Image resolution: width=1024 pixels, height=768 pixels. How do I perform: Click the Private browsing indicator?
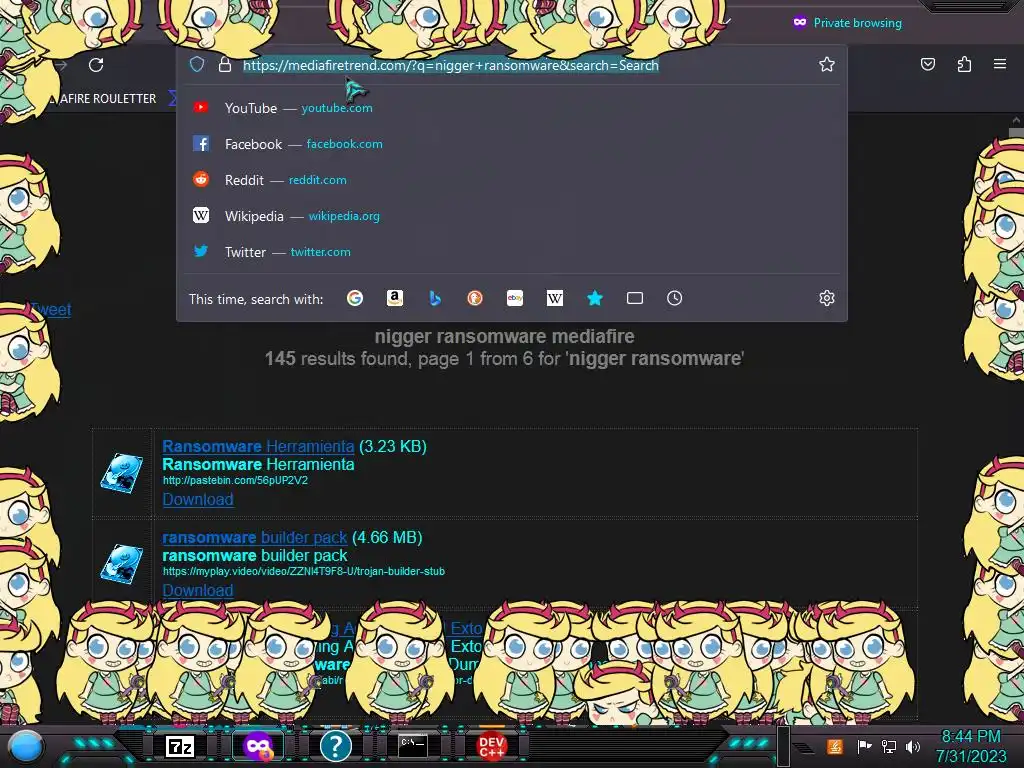click(x=847, y=23)
